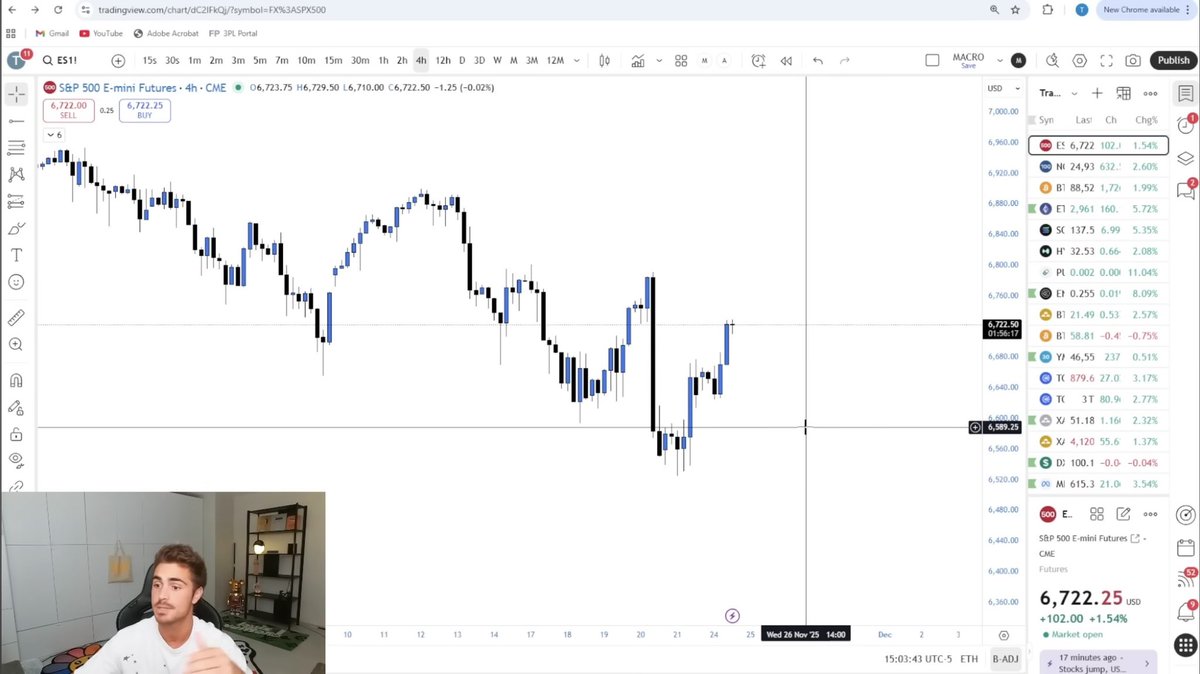Select the ES row in watchlist
Image resolution: width=1200 pixels, height=674 pixels.
tap(1098, 145)
